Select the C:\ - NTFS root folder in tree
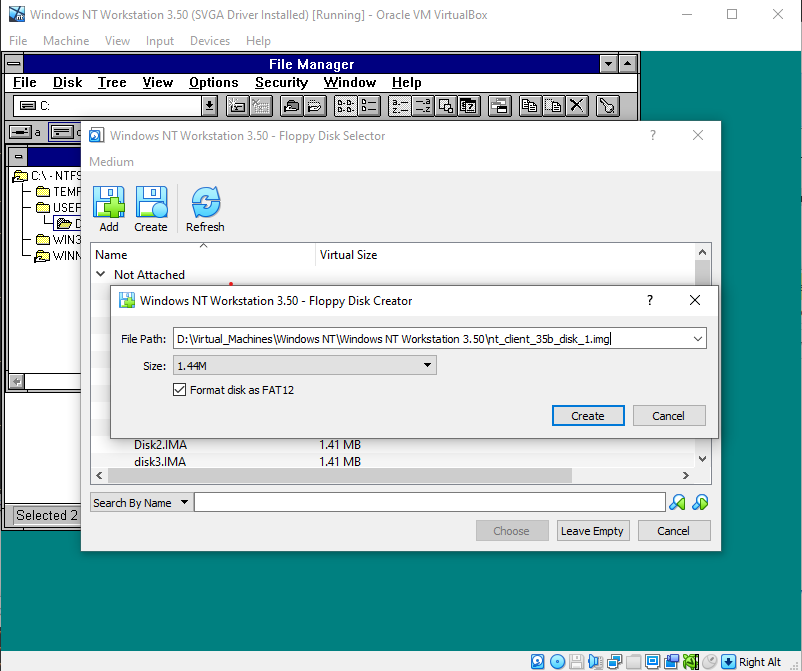 pos(48,176)
